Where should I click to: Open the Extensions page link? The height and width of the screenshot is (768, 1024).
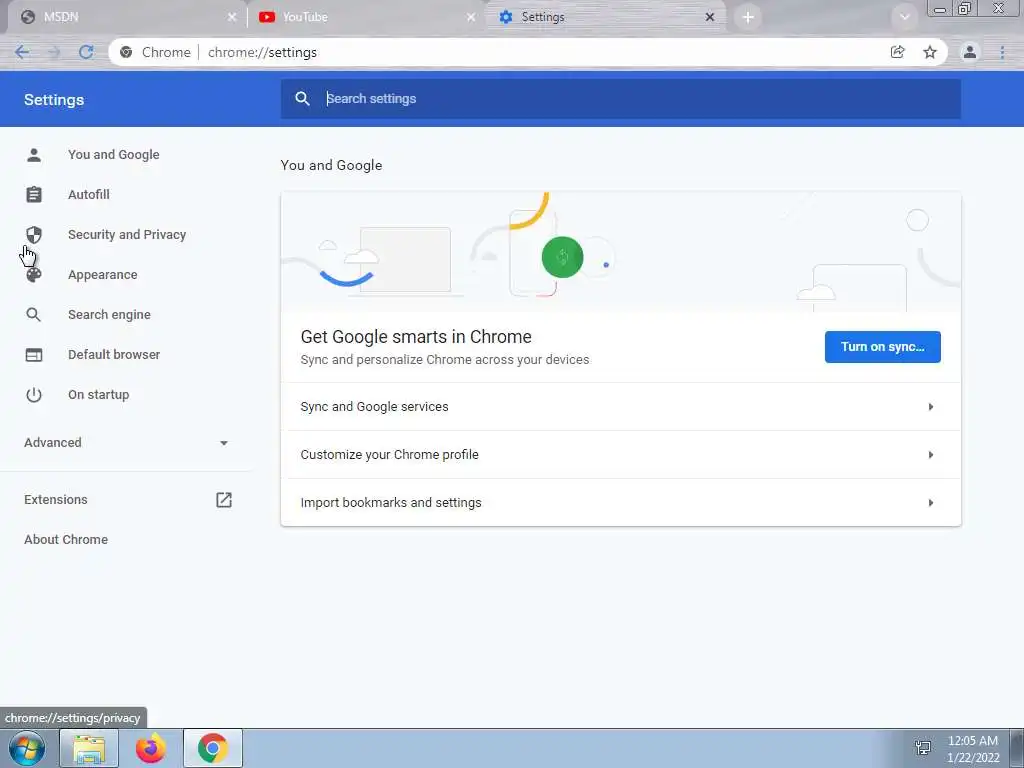pyautogui.click(x=56, y=500)
